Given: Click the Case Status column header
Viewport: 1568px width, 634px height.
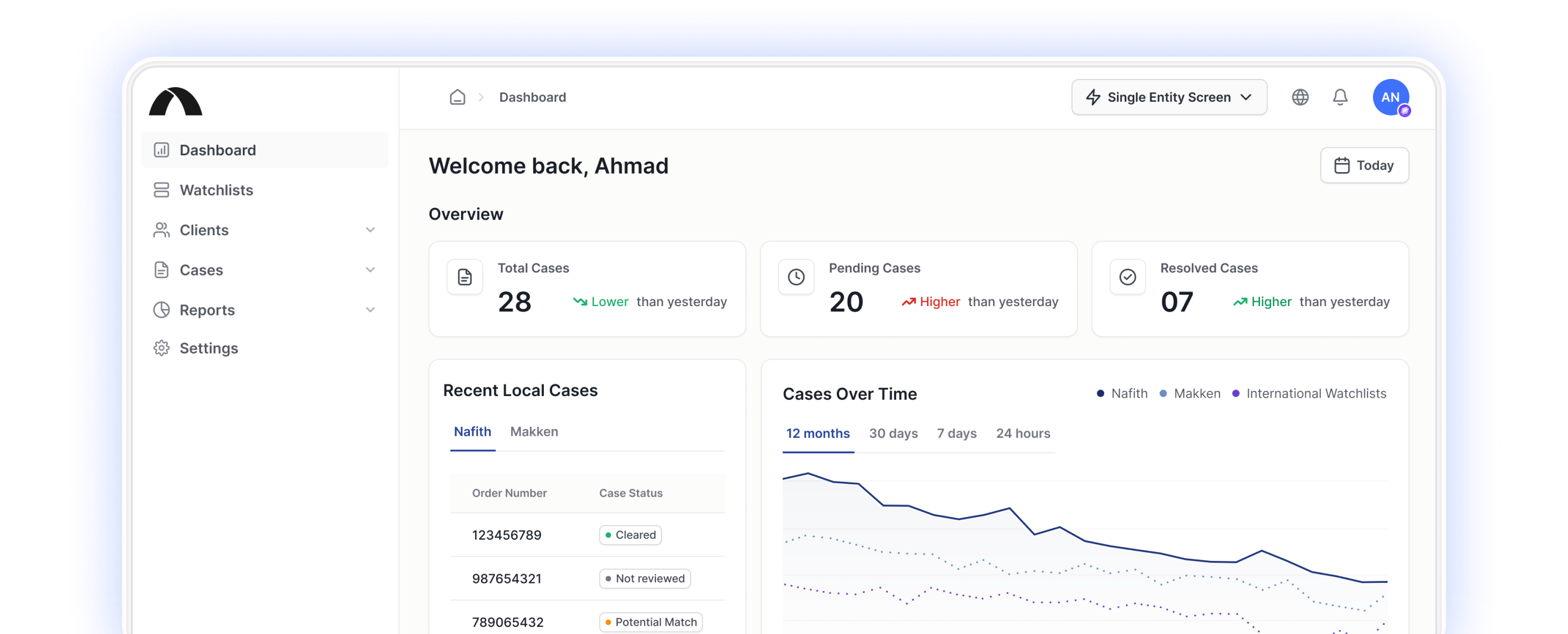Looking at the screenshot, I should (x=630, y=493).
